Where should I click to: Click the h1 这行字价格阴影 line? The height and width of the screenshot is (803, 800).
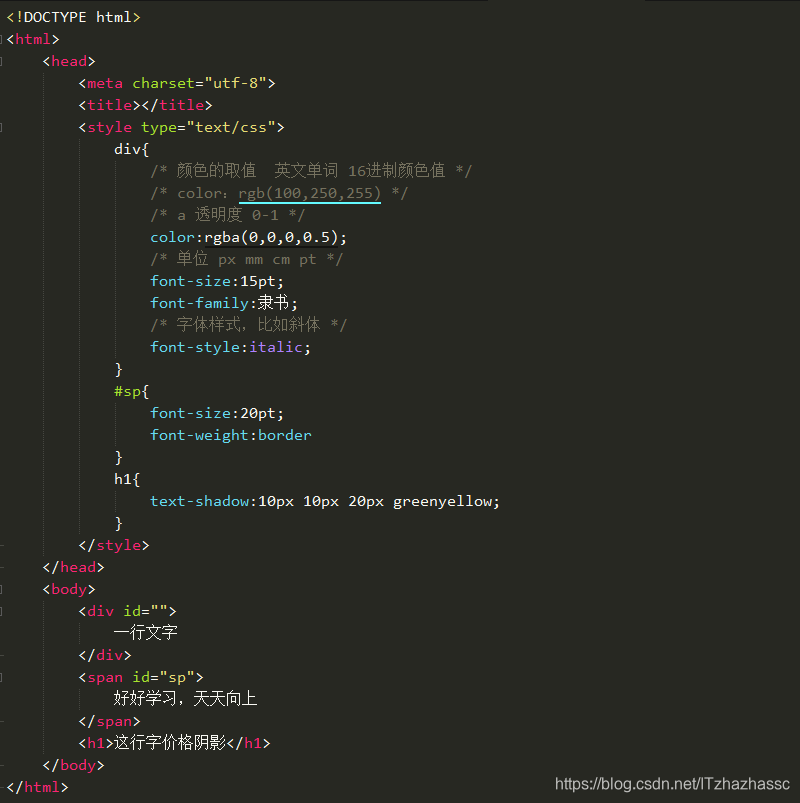[x=174, y=743]
